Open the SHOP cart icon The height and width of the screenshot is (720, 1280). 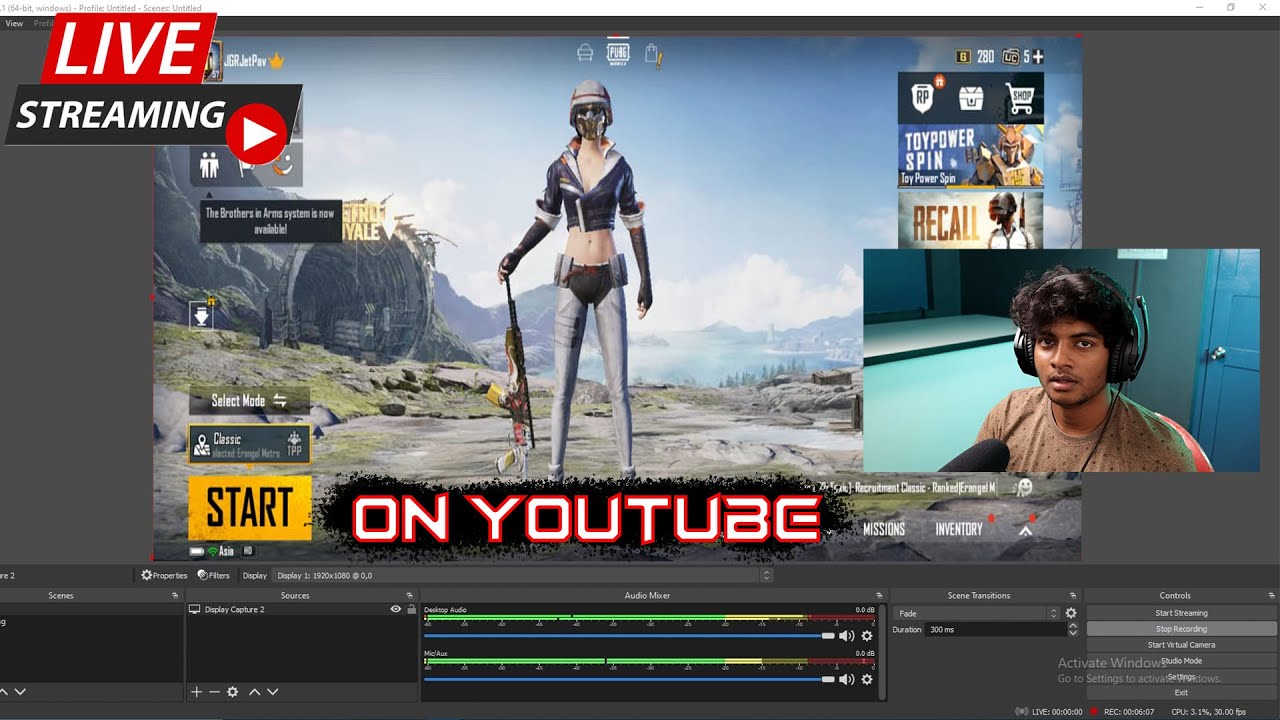1020,98
